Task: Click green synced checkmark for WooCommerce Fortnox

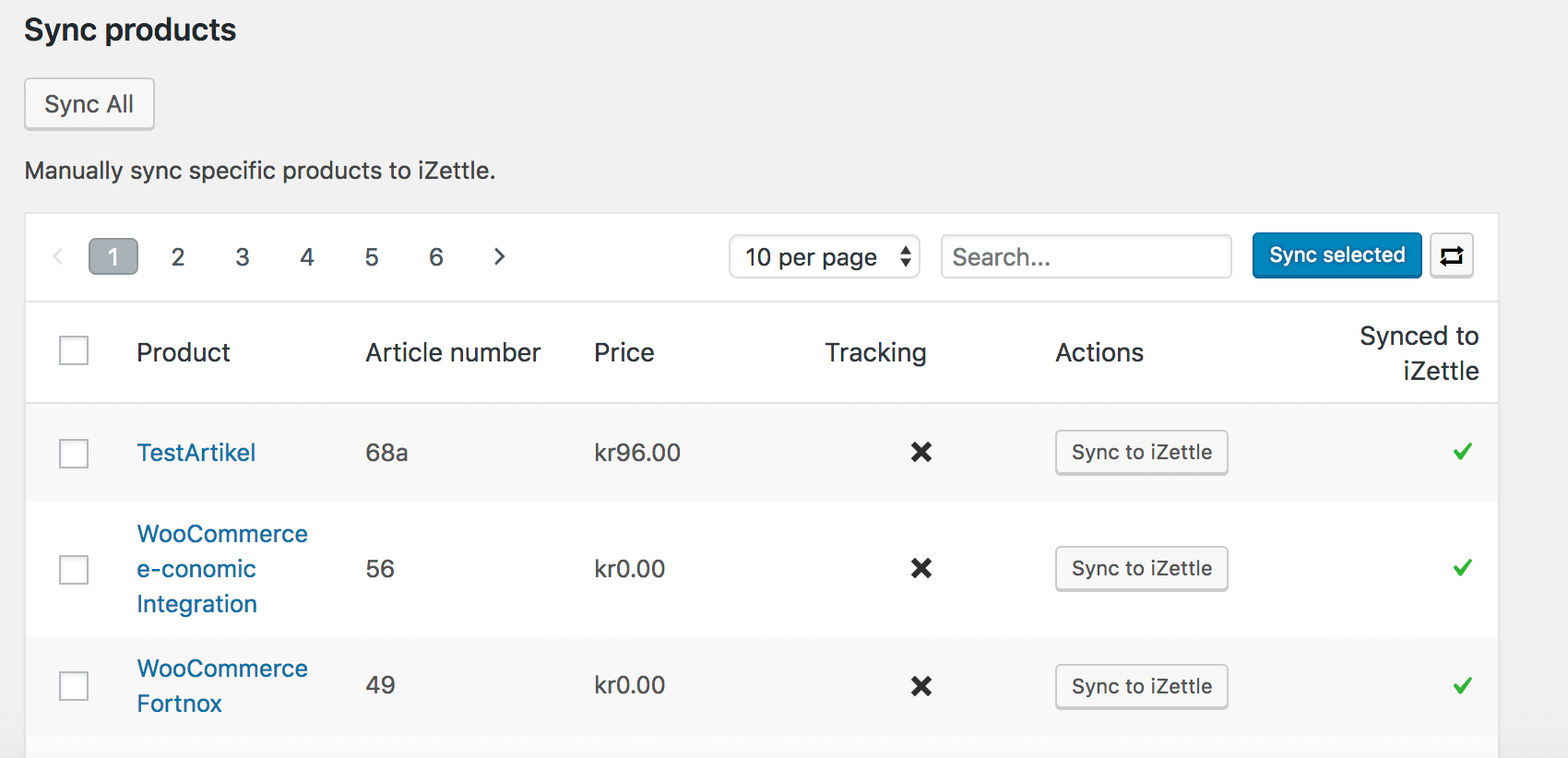Action: click(1462, 685)
